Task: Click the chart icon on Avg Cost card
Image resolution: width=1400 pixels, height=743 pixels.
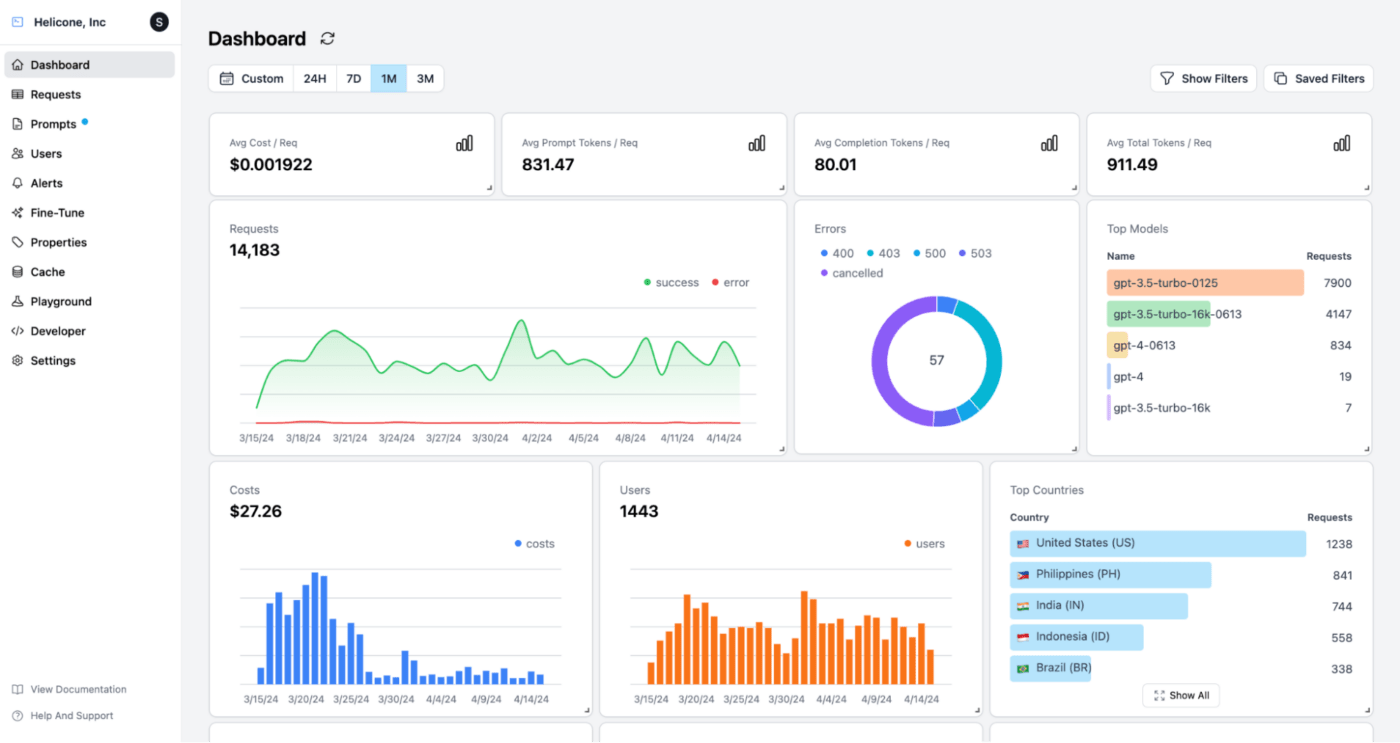Action: 464,144
